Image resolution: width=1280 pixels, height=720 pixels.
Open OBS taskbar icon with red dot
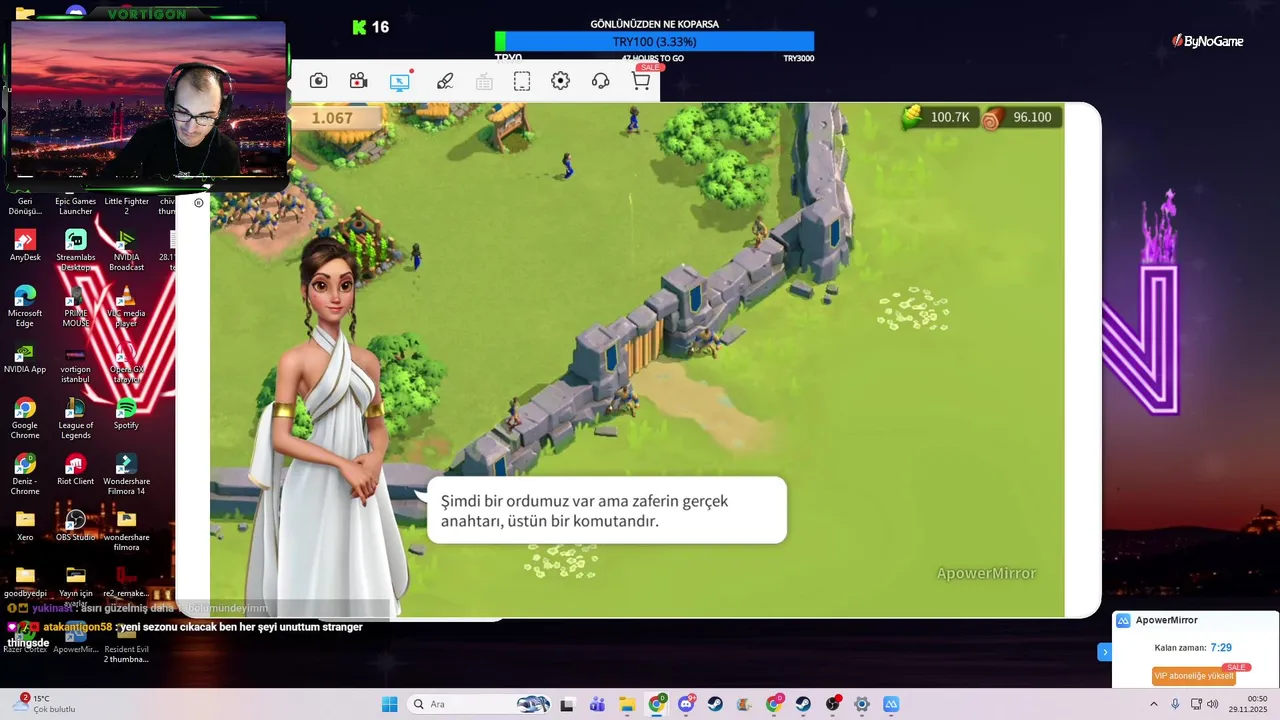point(833,704)
